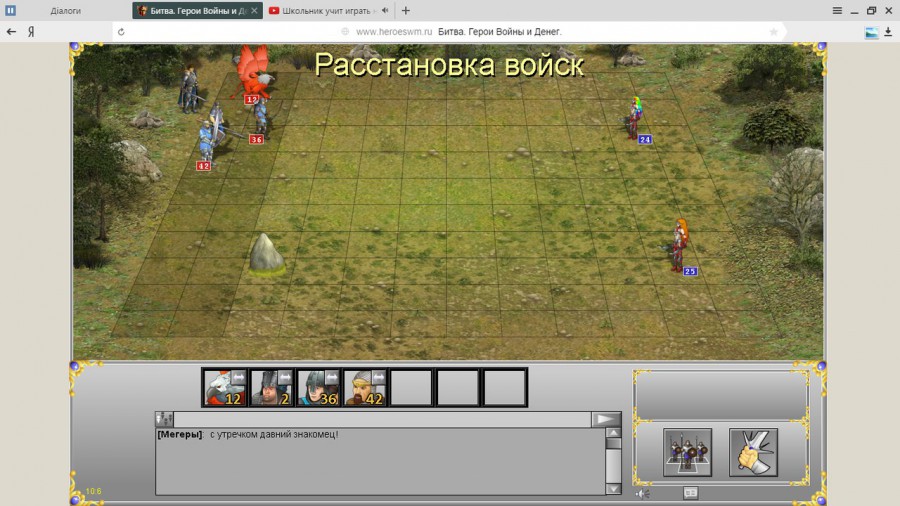This screenshot has height=506, width=900.
Task: Click the [Мегеры] sender name in chat
Action: click(180, 434)
